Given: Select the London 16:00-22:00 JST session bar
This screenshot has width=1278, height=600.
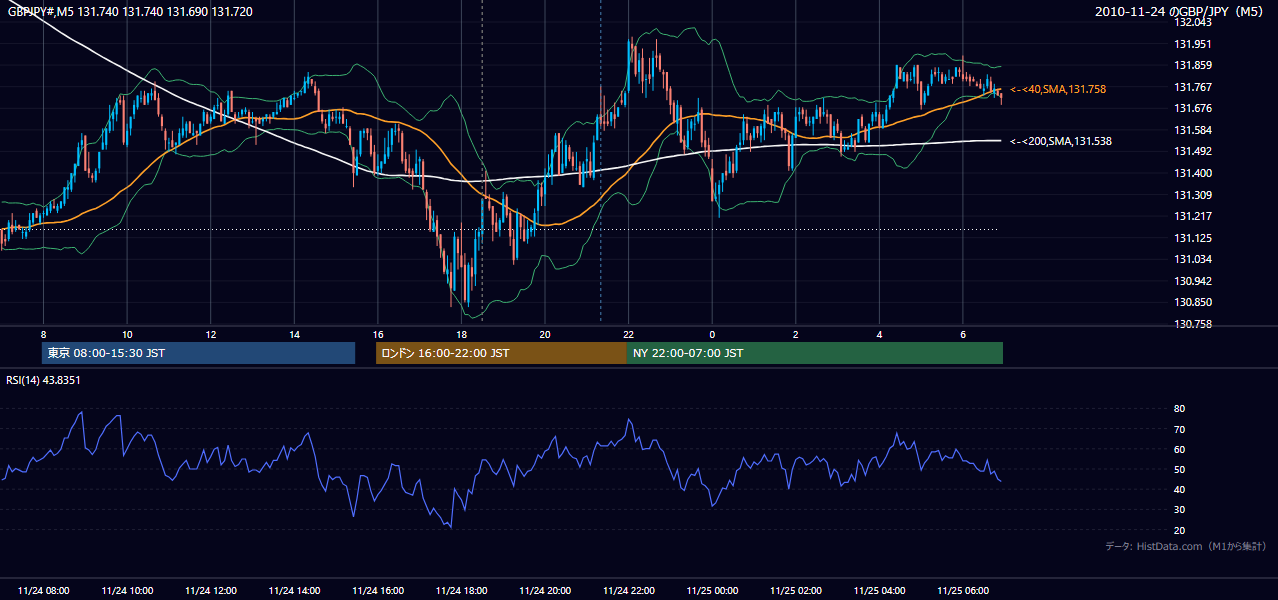Looking at the screenshot, I should (x=501, y=353).
